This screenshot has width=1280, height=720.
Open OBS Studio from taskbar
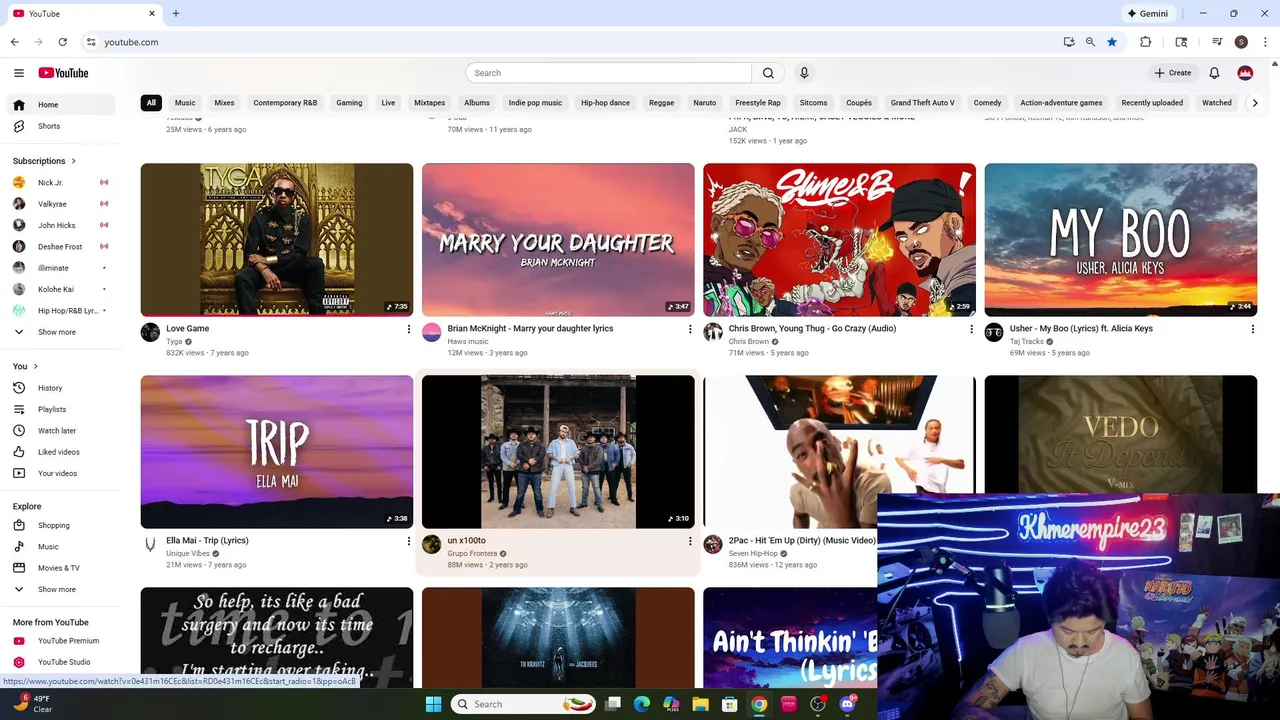(x=818, y=704)
